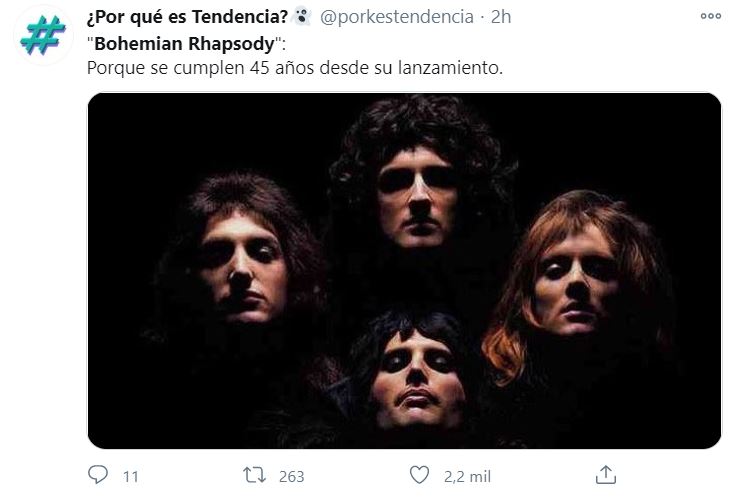Click the ghost emoji beside the account name
The image size is (735, 498).
[301, 17]
